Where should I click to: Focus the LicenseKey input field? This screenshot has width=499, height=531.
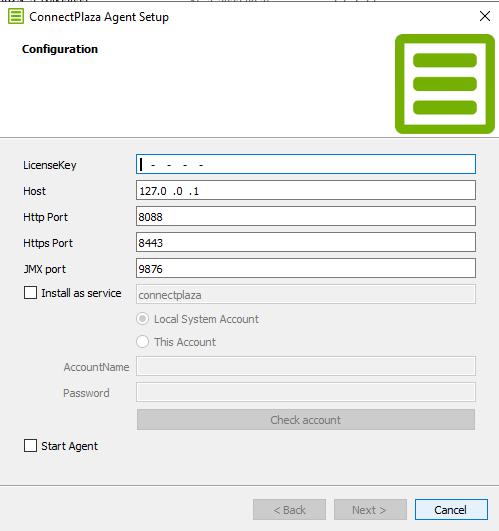[x=306, y=164]
